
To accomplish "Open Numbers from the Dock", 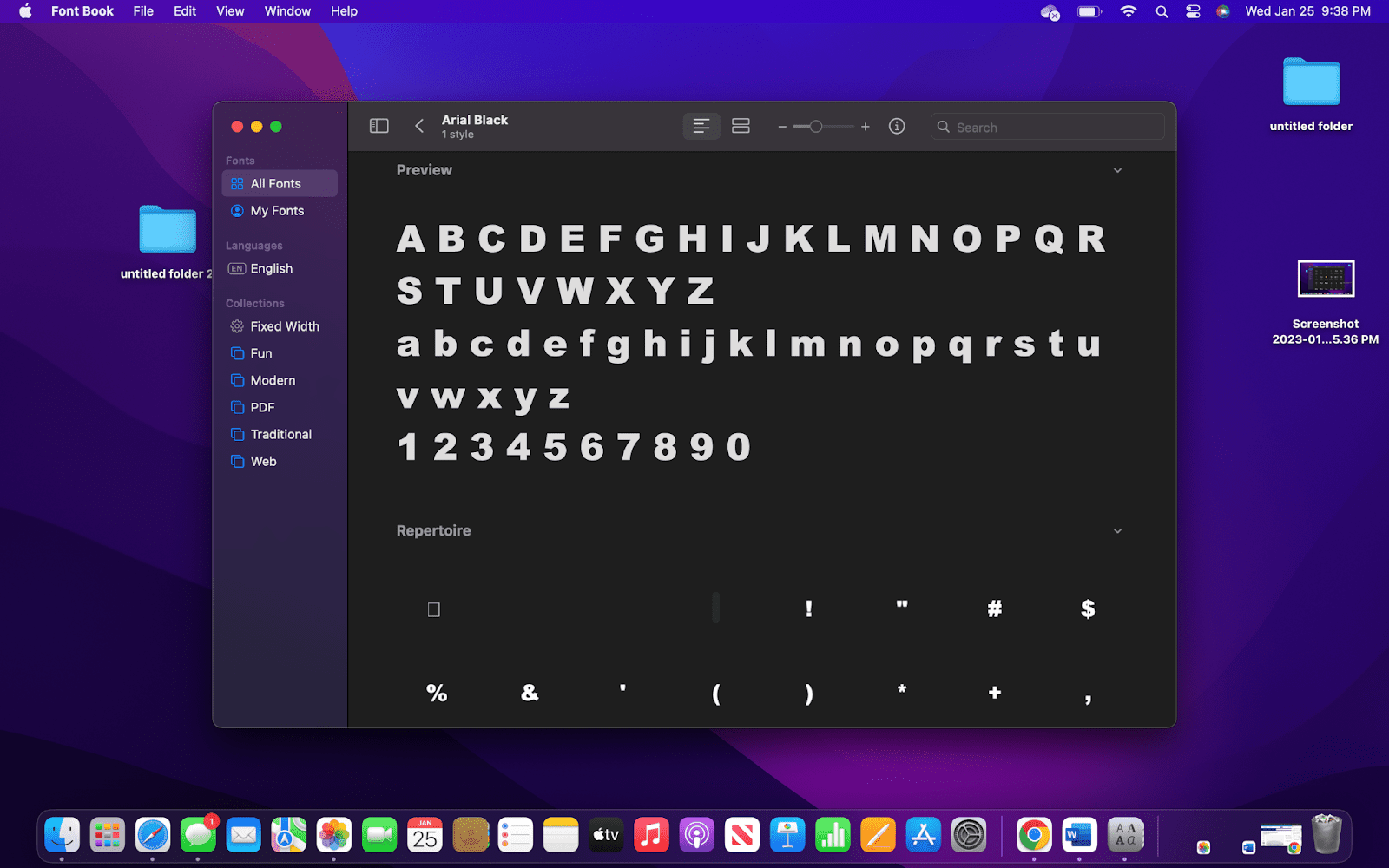I will click(833, 835).
